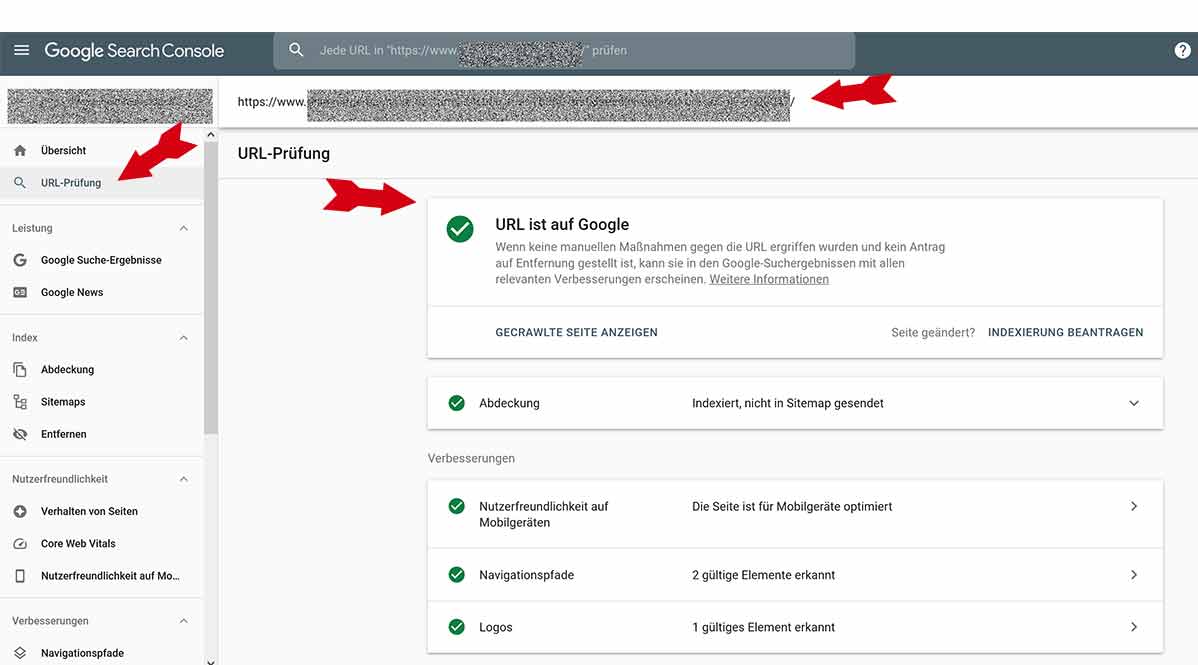Open Google Suche-Ergebnisse report
The height and width of the screenshot is (665, 1198).
click(102, 260)
